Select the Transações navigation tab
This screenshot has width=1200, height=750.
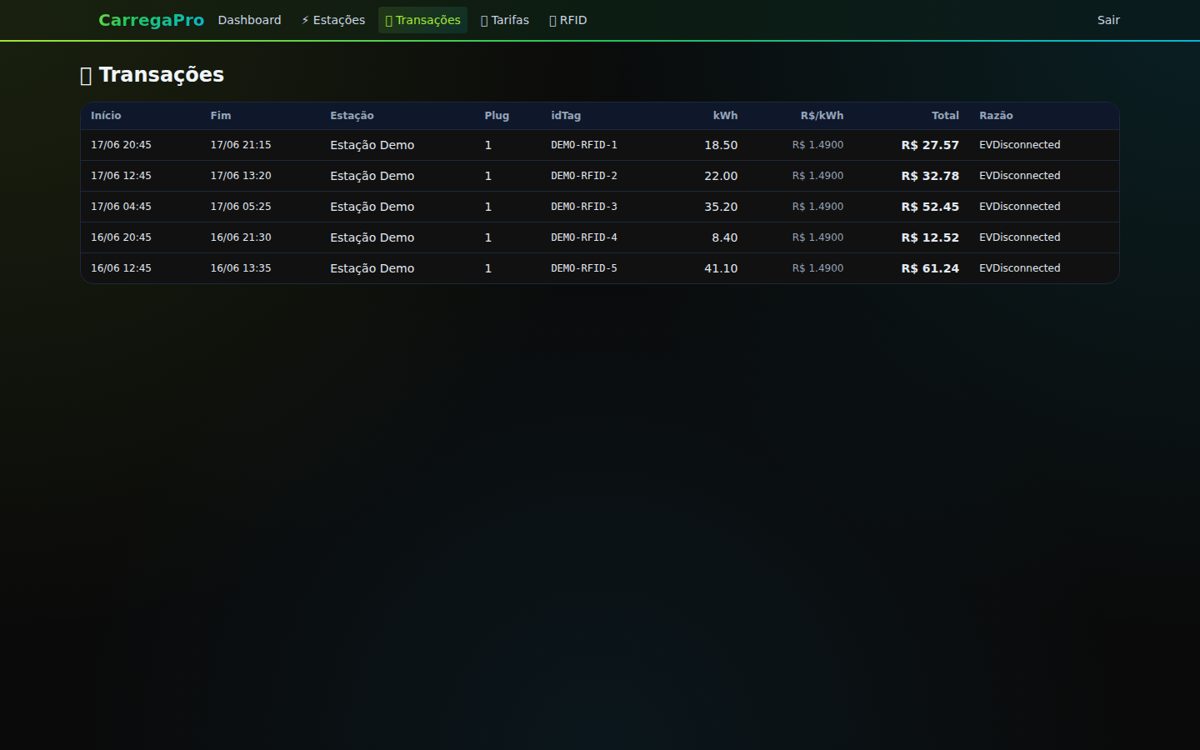pos(423,20)
